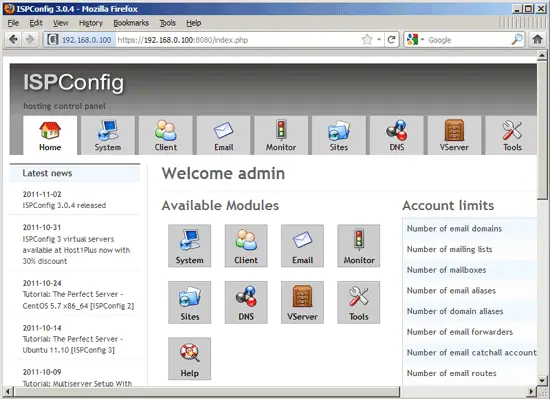Select 'Number of domain aliases' row
This screenshot has height=399, width=550.
coord(470,311)
